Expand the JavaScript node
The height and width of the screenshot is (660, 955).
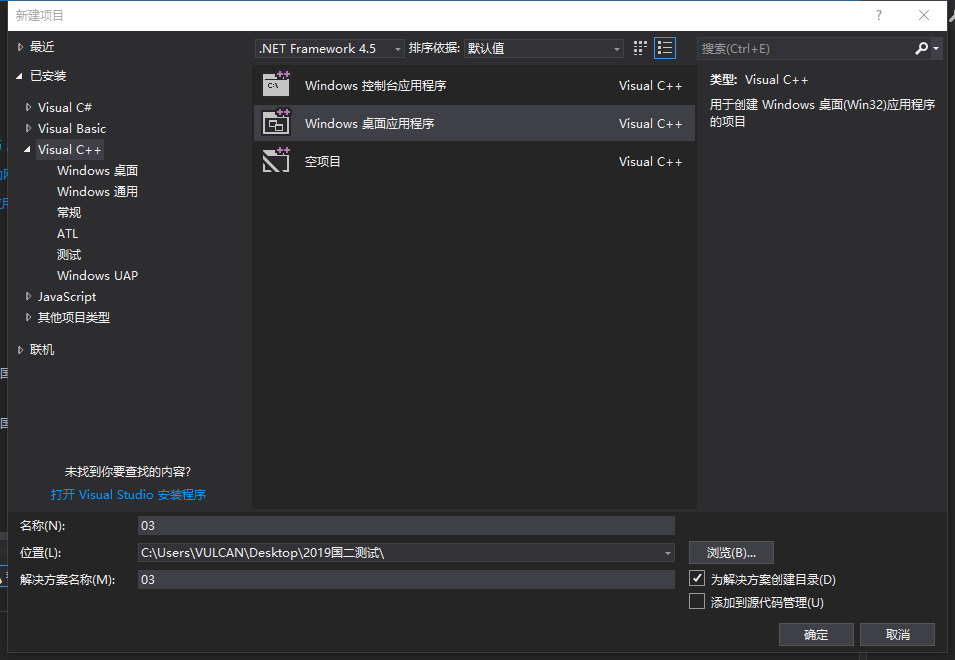point(28,297)
